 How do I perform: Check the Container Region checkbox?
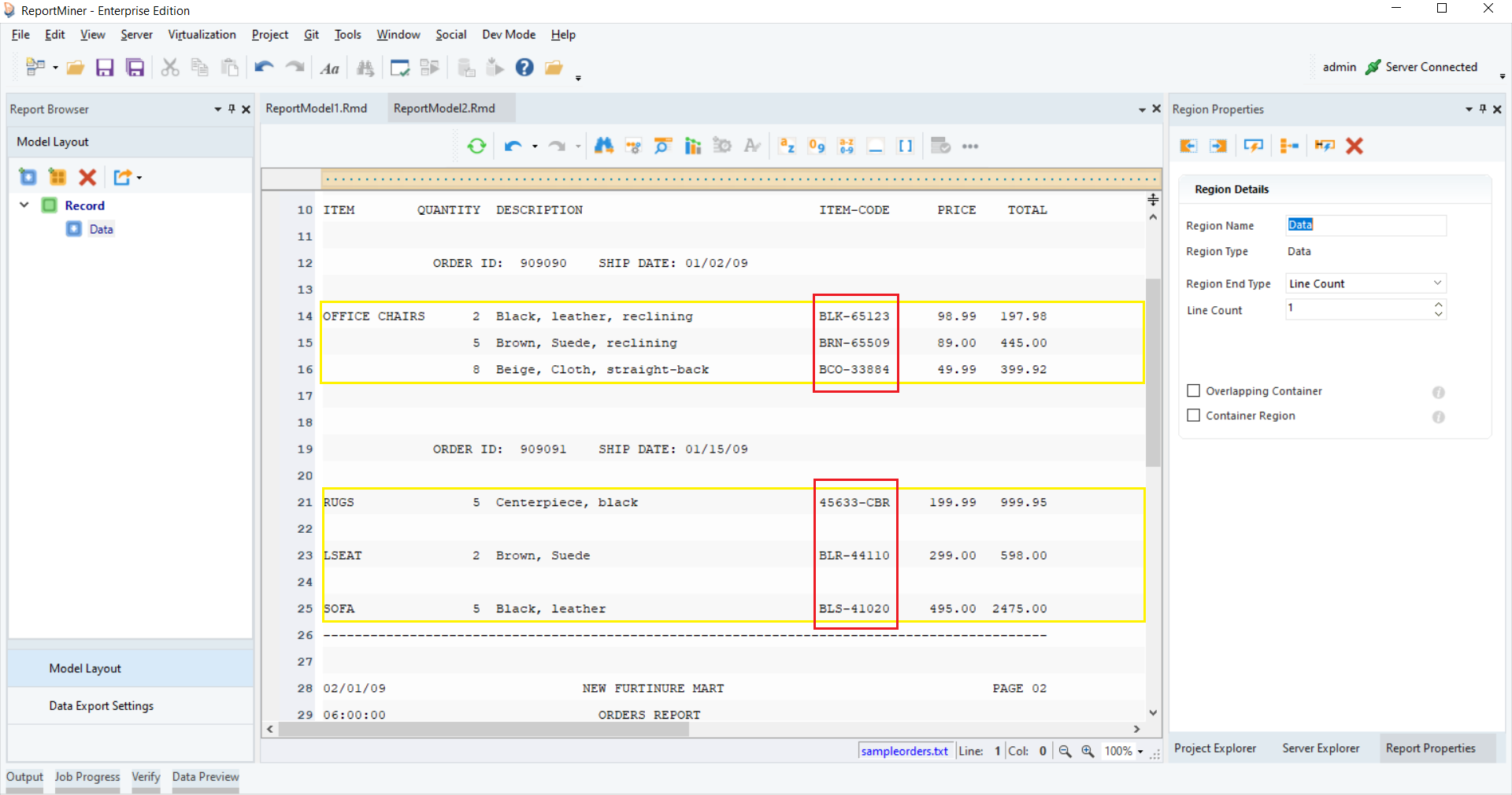tap(1194, 416)
